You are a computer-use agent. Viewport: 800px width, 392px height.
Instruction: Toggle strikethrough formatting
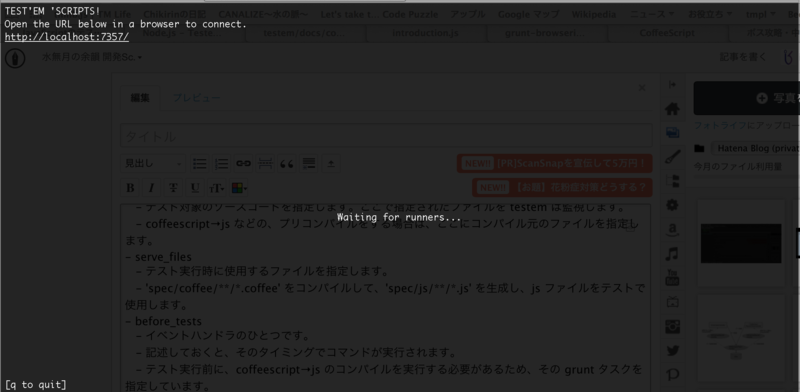[173, 188]
